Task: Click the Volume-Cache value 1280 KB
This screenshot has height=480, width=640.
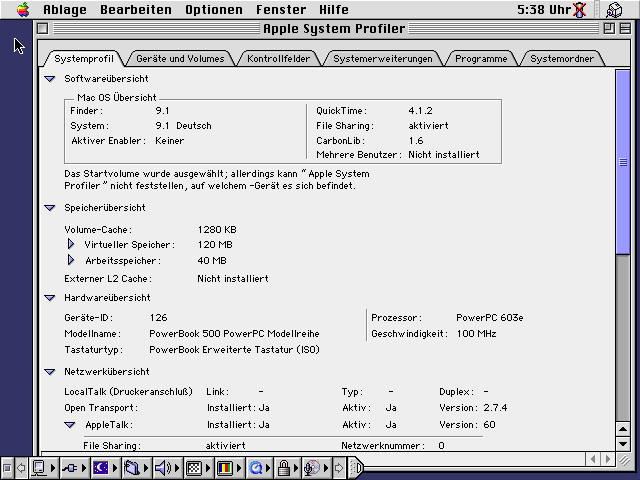Action: pyautogui.click(x=217, y=230)
